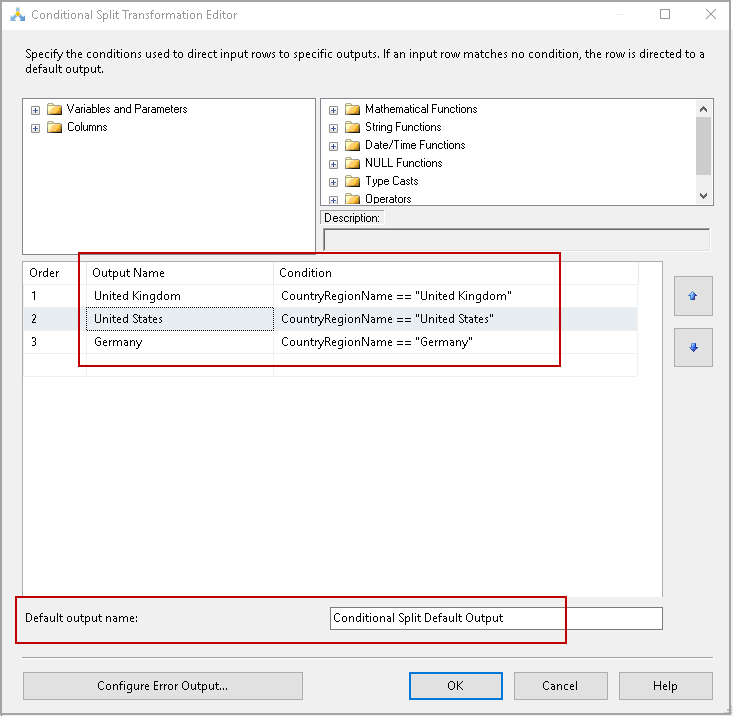
Task: Select Mathematical Functions label
Action: 421,109
